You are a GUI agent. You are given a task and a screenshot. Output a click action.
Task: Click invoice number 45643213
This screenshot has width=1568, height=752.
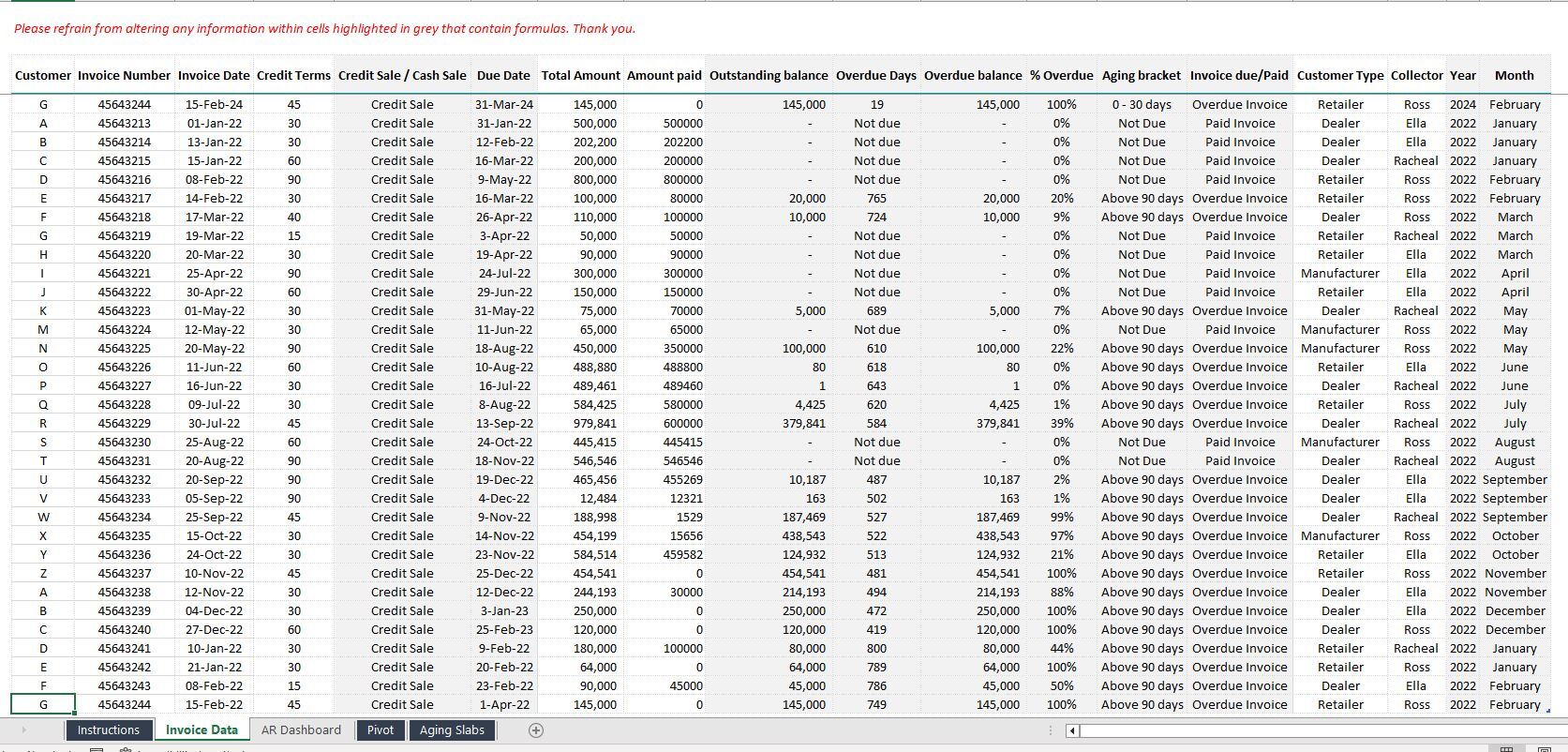click(x=125, y=123)
